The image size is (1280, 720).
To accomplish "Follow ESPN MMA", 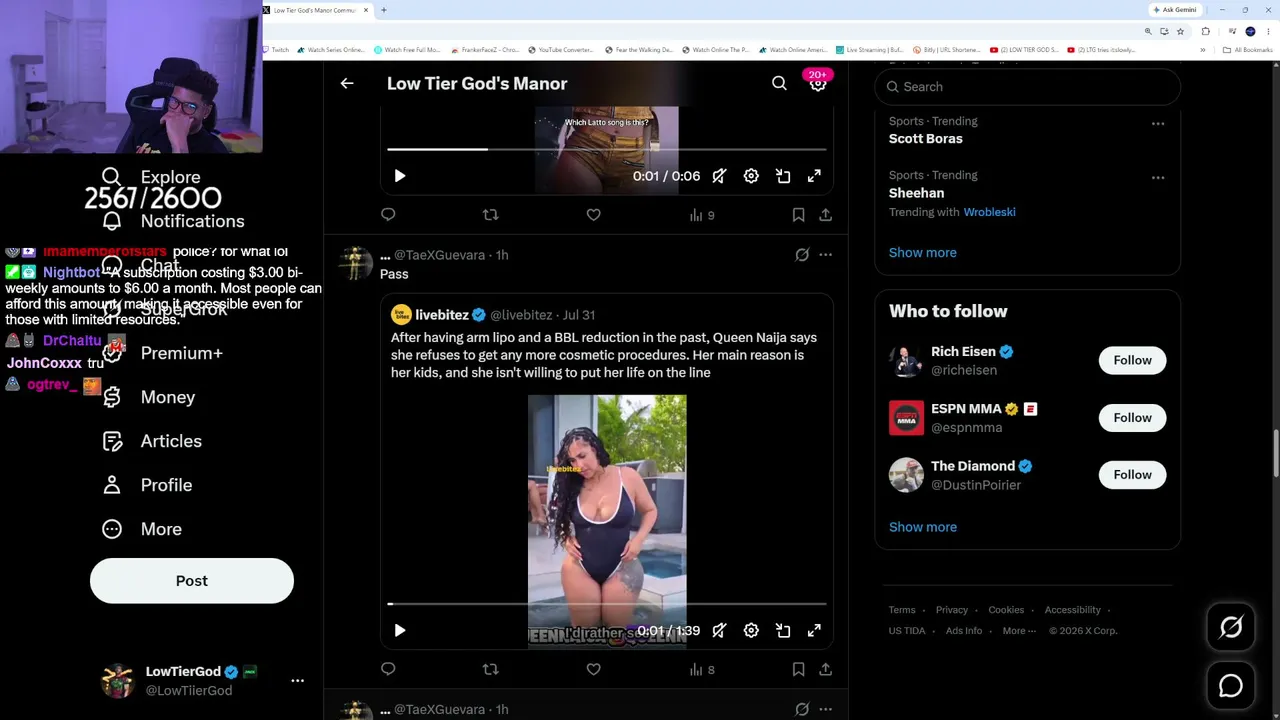I will (x=1133, y=418).
